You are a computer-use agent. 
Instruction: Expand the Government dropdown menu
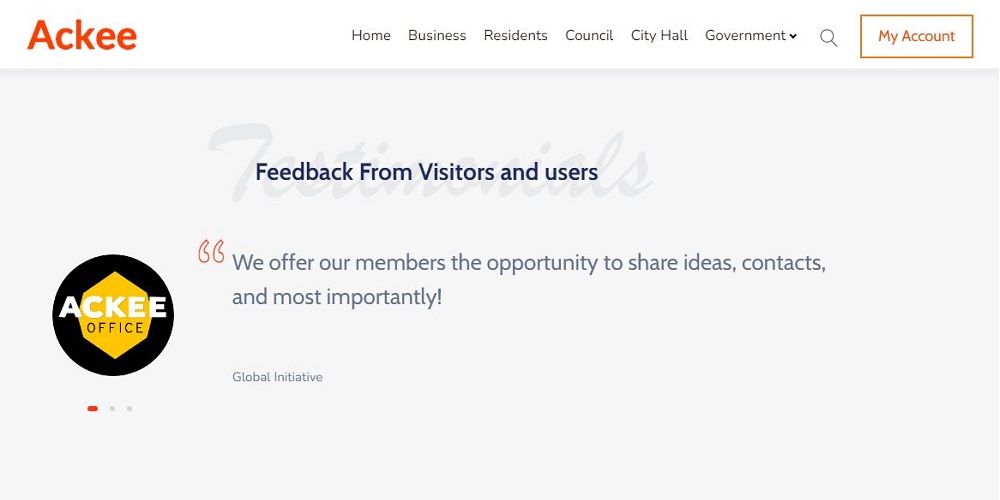point(745,36)
